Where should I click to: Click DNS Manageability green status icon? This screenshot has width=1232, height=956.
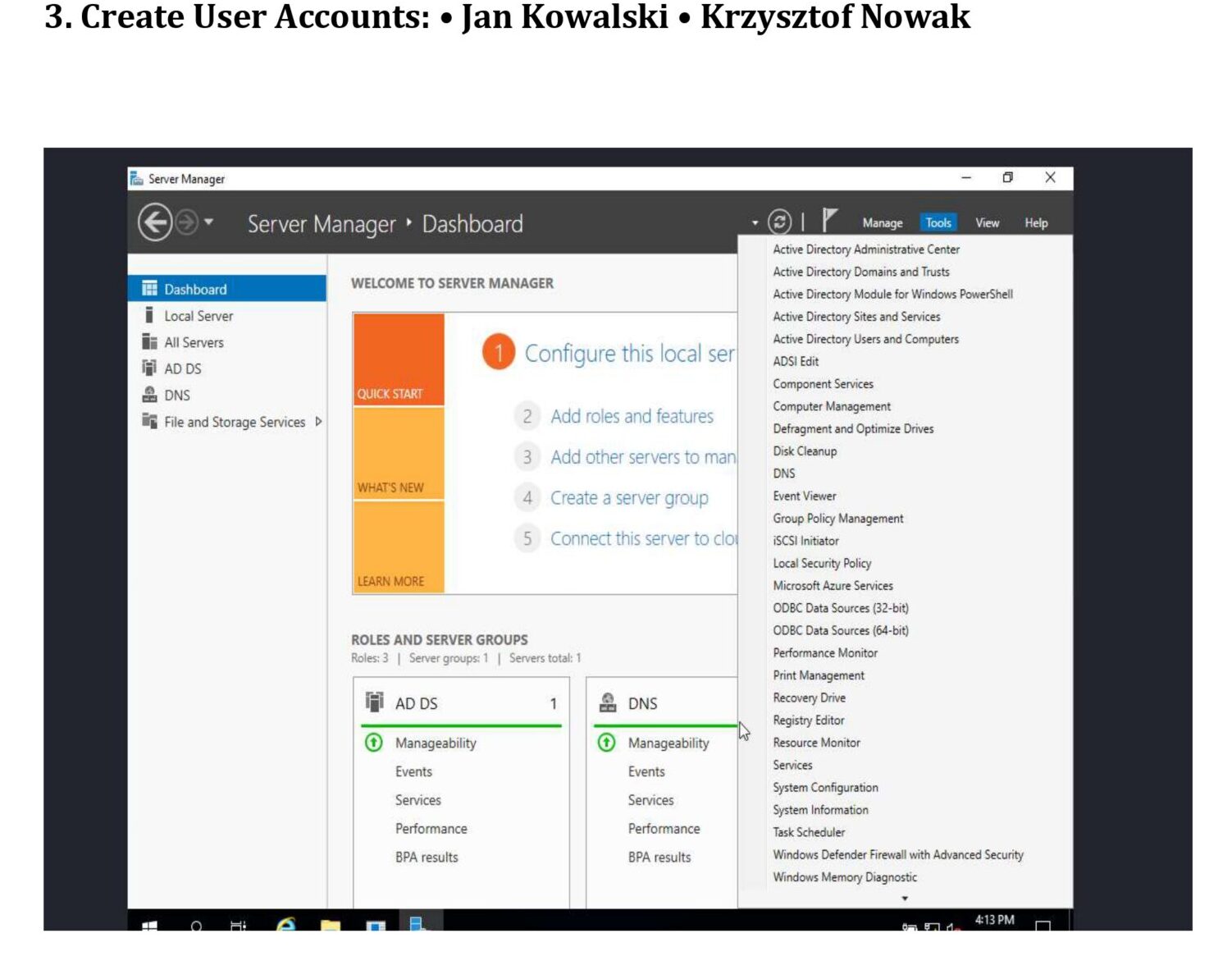point(607,743)
